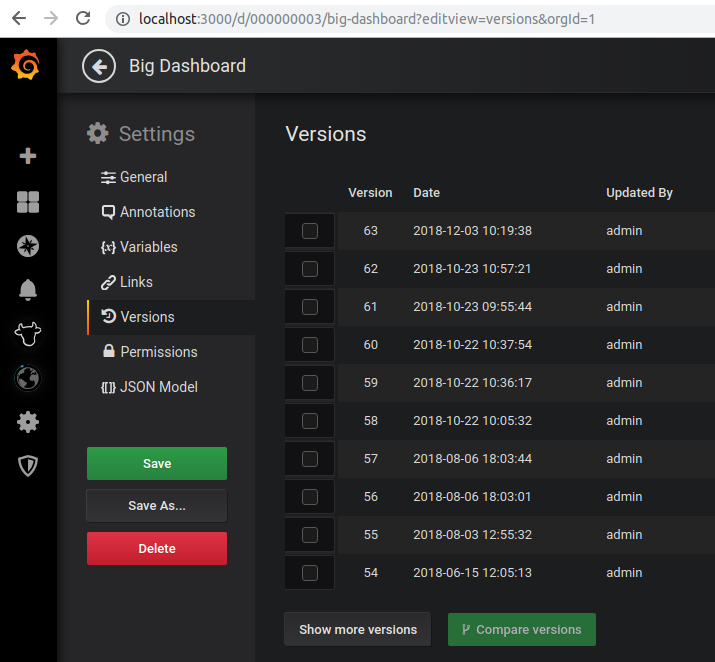The width and height of the screenshot is (715, 662).
Task: Select checkbox for version 60
Action: pos(310,345)
